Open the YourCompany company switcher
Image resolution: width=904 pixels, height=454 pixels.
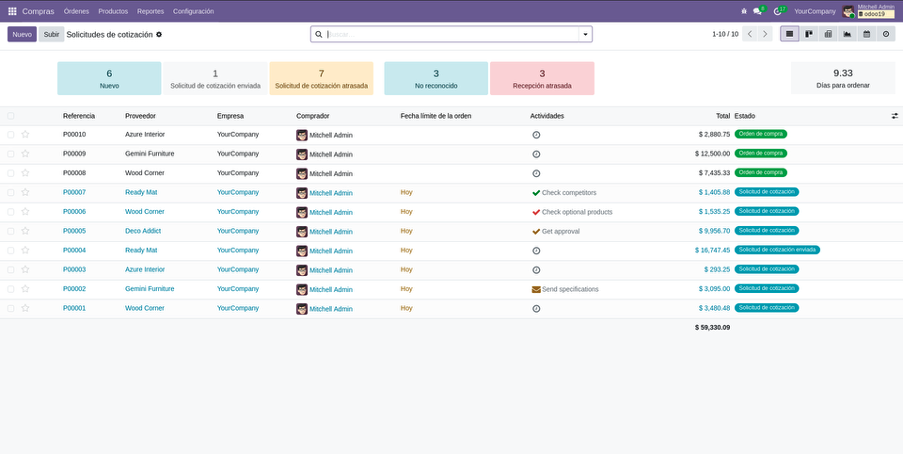pos(815,11)
